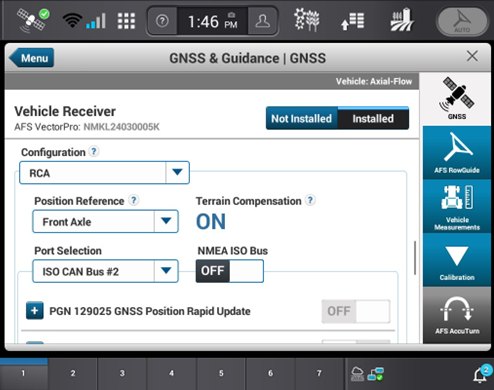Open the apps grid menu
This screenshot has height=390, width=494.
coord(126,21)
